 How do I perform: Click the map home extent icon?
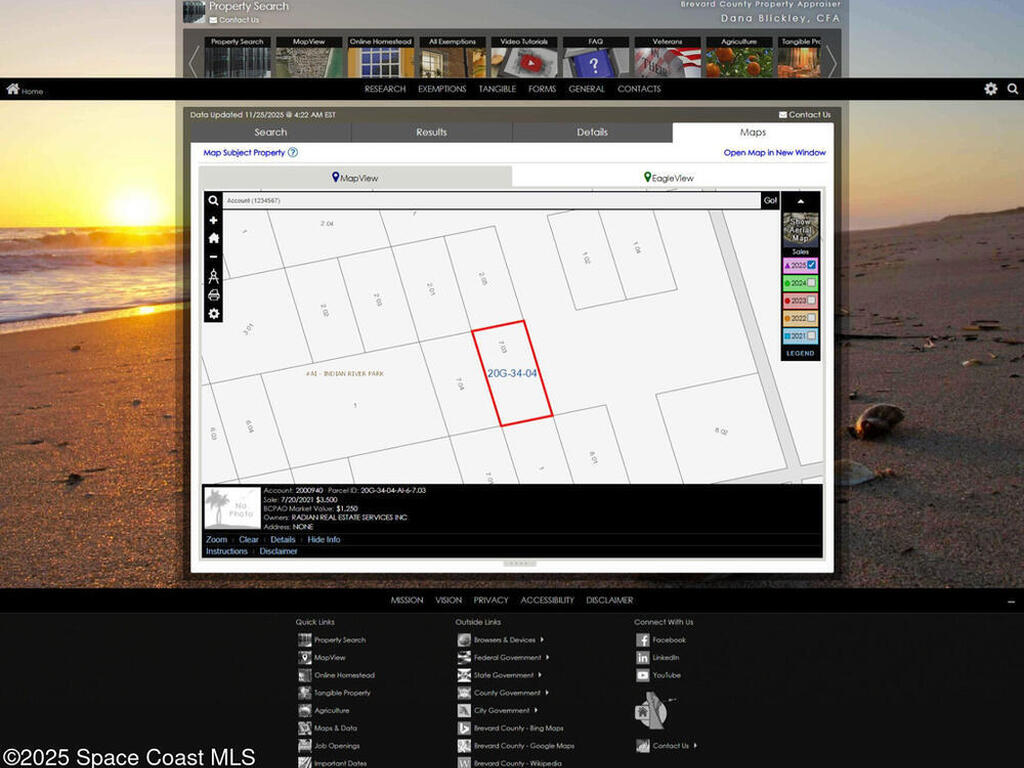pos(213,238)
